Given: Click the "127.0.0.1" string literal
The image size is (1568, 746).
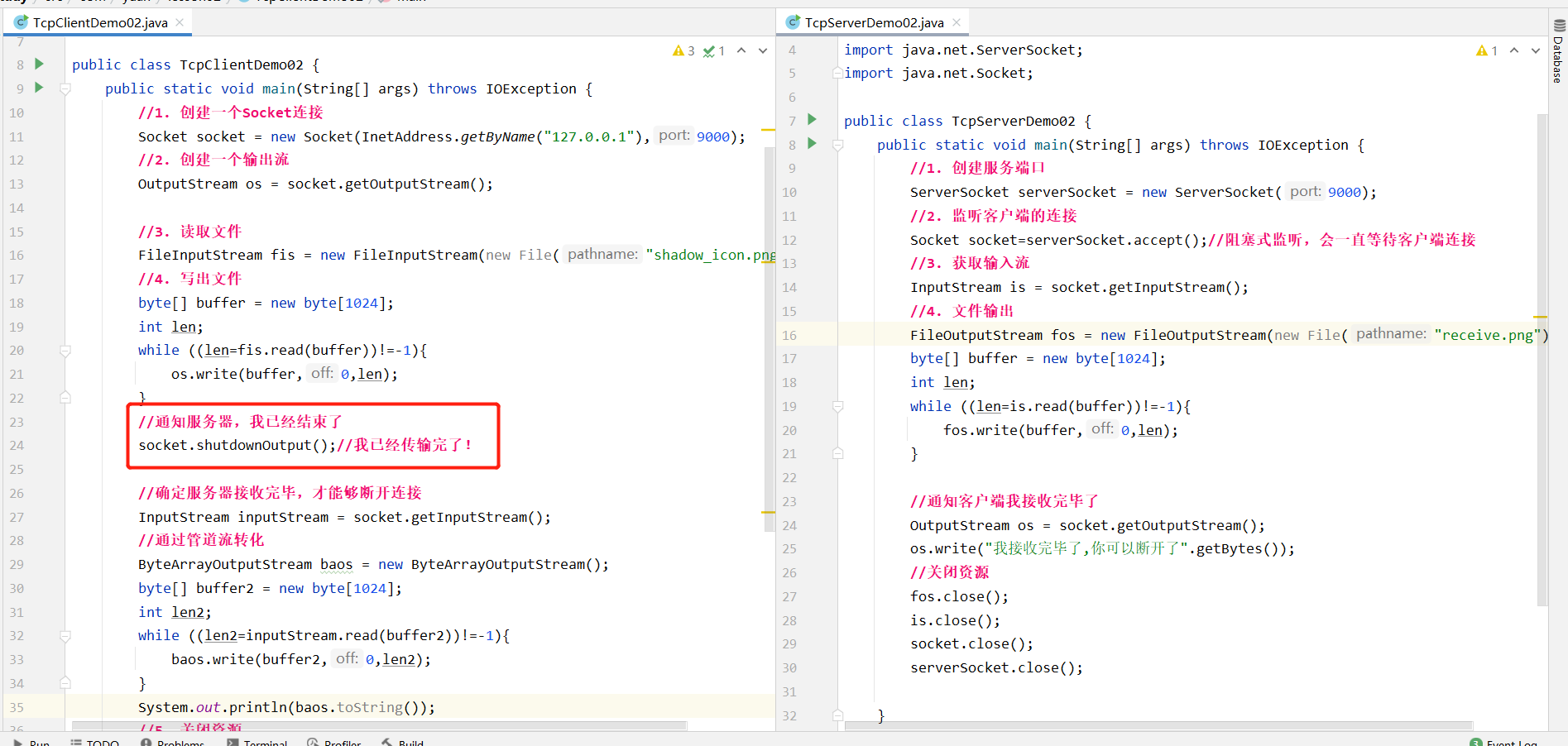Looking at the screenshot, I should click(589, 136).
